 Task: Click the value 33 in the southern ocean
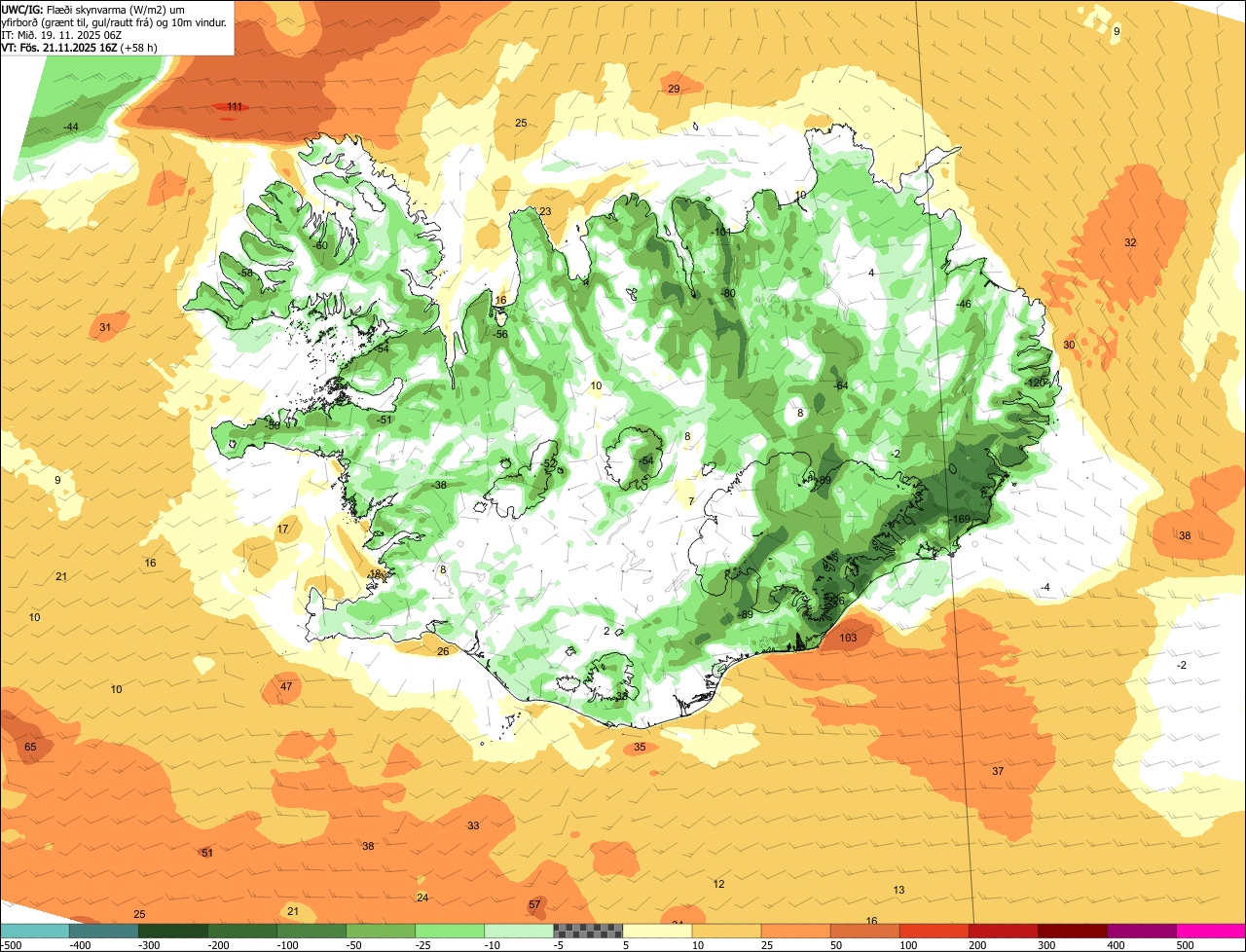coord(473,826)
